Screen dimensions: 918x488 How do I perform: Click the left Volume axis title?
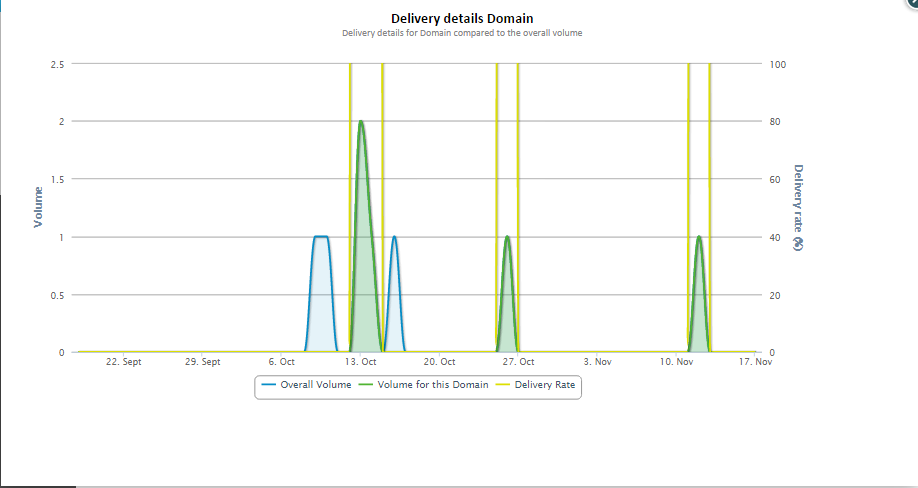(38, 207)
